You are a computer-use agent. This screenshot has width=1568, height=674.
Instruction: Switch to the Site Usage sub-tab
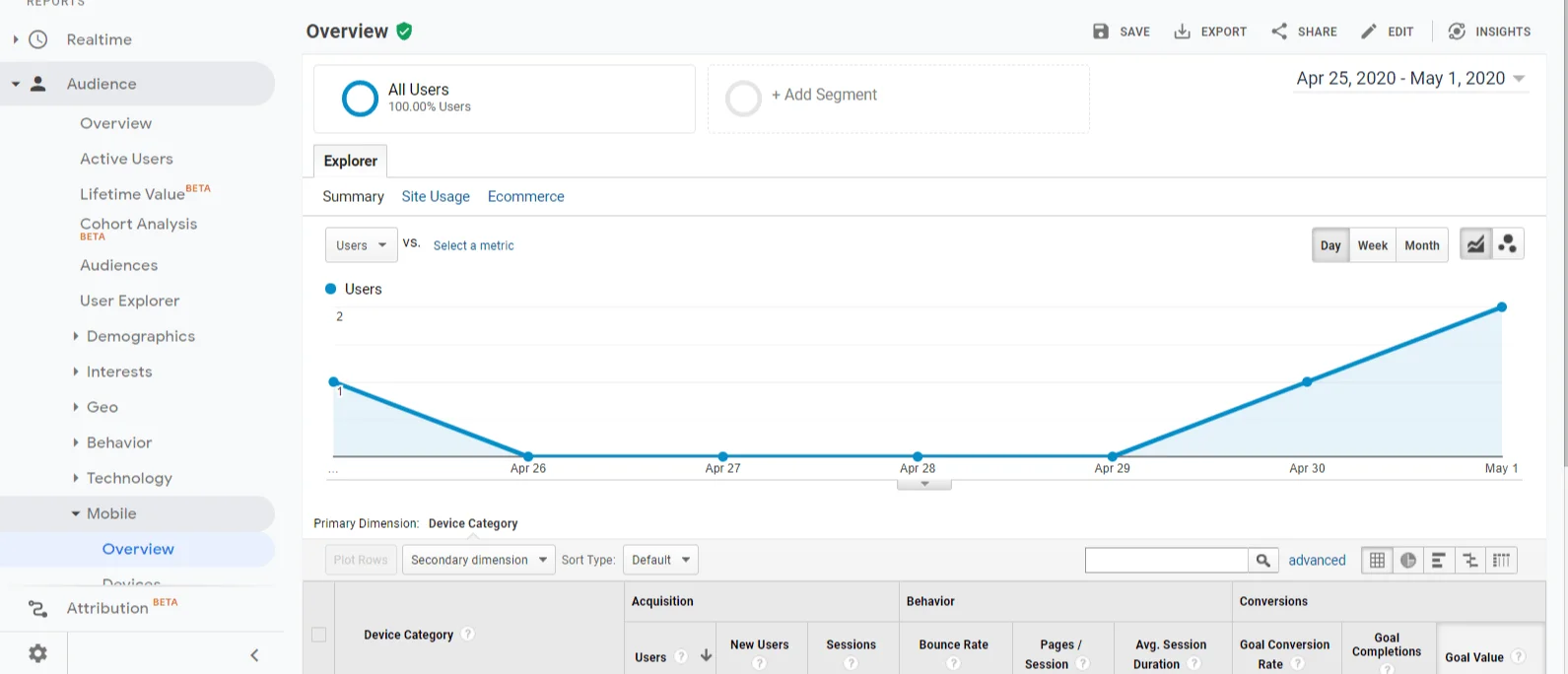coord(436,196)
